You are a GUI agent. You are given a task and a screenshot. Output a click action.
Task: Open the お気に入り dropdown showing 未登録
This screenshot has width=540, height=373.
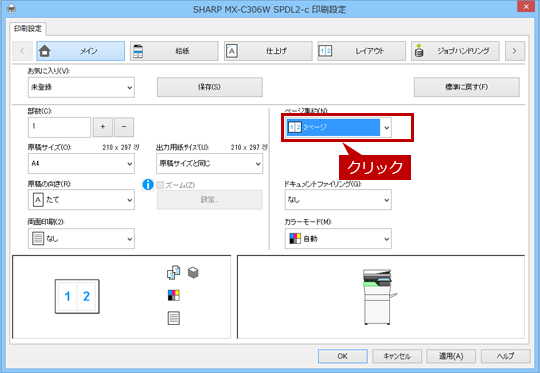pos(81,87)
